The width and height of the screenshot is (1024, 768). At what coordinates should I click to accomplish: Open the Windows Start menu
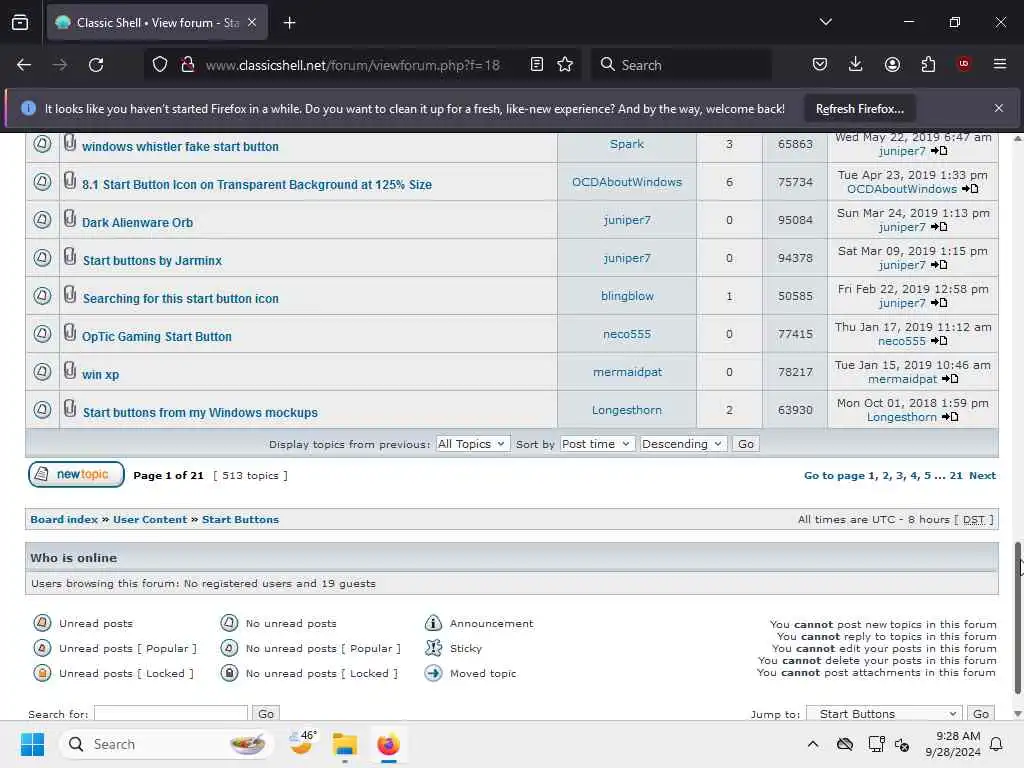(x=32, y=744)
